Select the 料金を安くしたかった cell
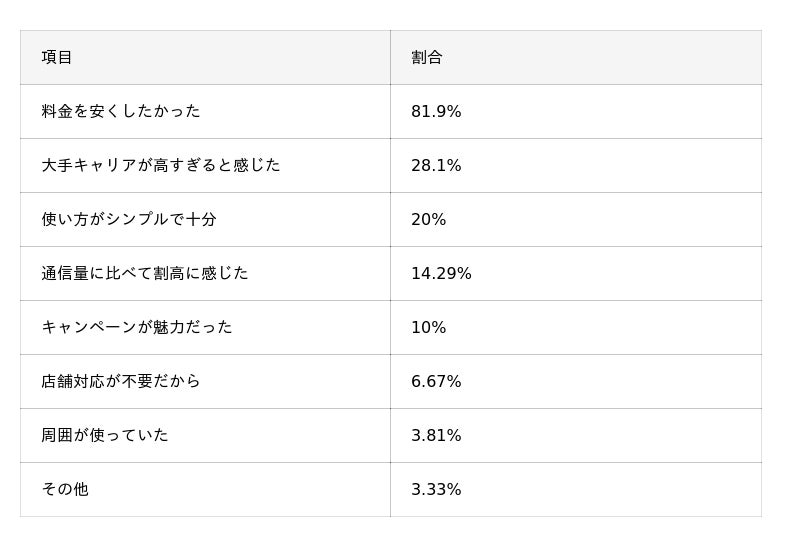Screen dimensions: 800x547 click(121, 112)
